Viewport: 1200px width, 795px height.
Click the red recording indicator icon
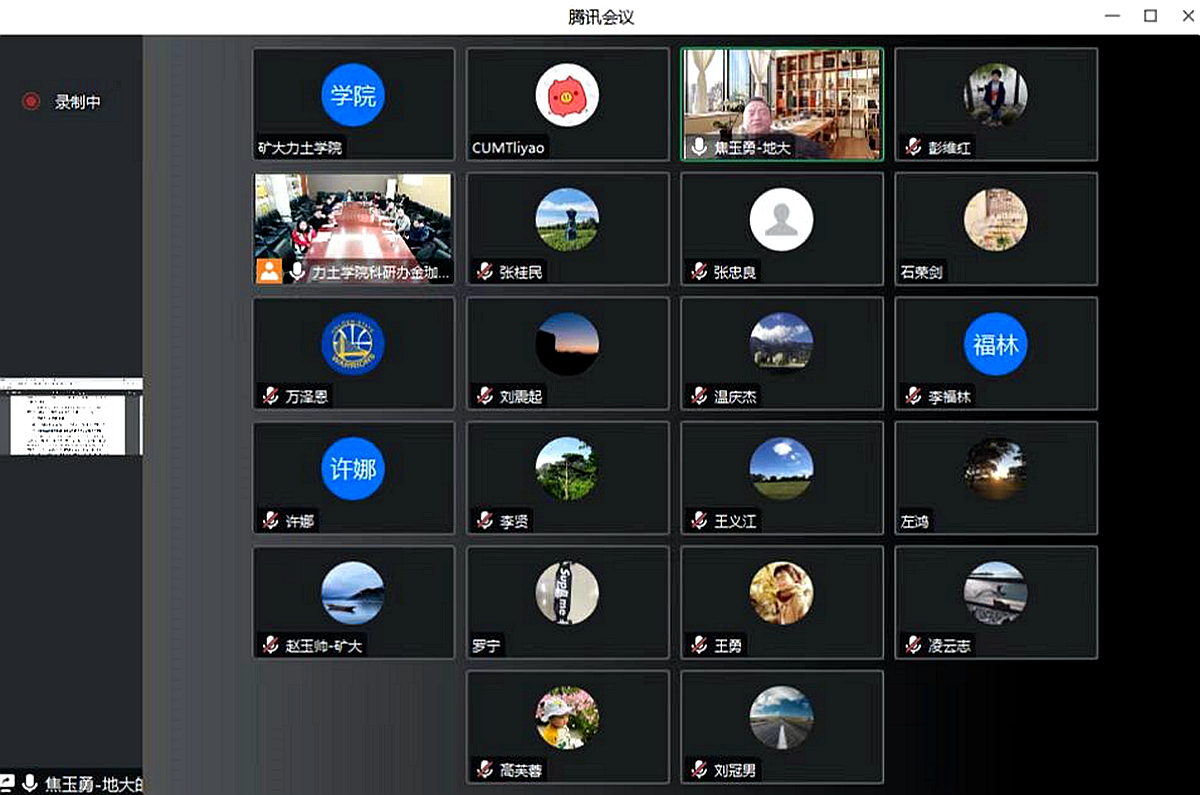click(31, 101)
